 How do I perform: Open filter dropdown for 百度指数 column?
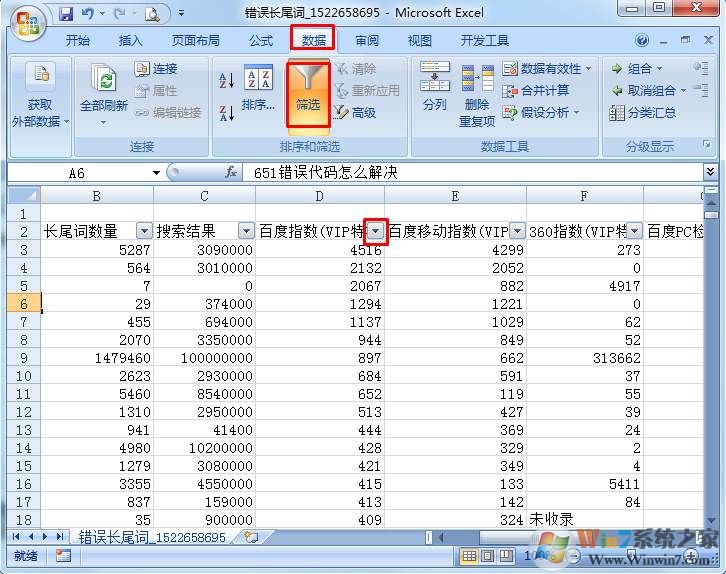[x=375, y=231]
